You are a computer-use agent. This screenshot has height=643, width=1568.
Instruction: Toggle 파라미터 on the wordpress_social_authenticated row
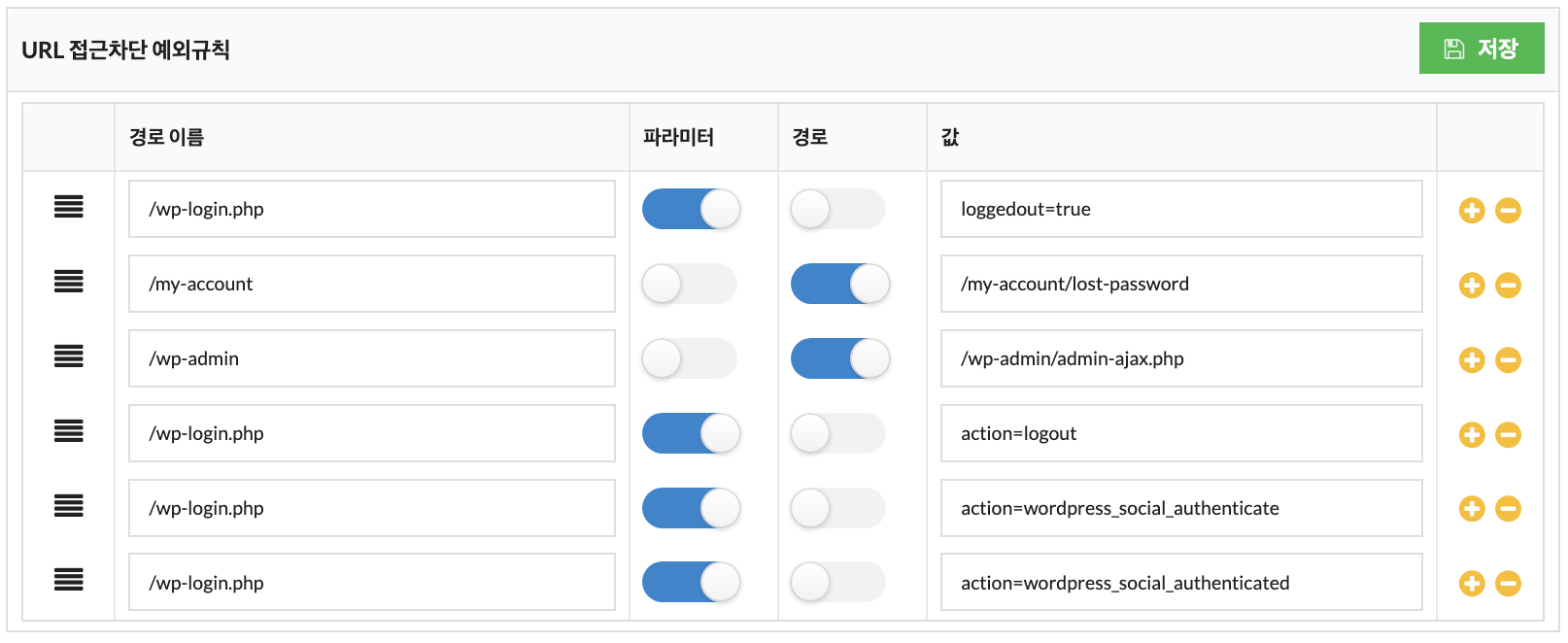691,582
